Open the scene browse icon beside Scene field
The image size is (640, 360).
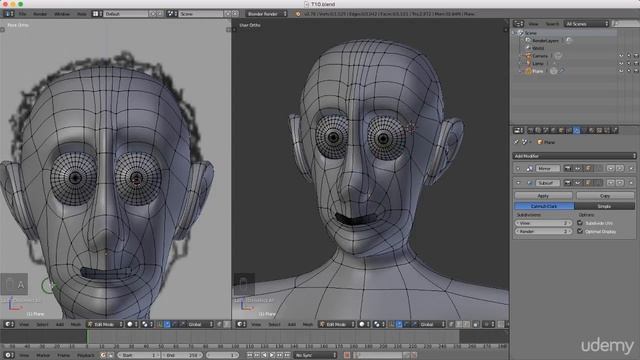click(x=171, y=13)
